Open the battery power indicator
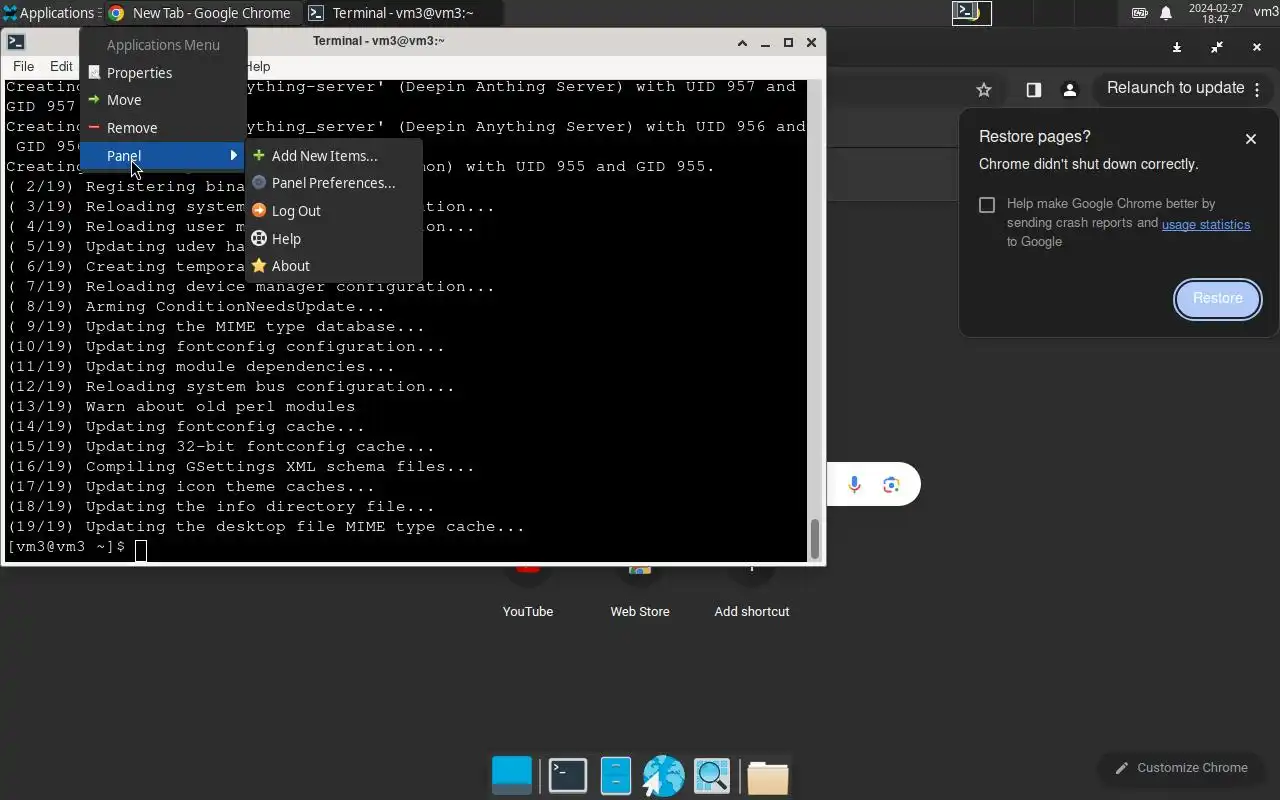This screenshot has width=1280, height=800. point(1139,13)
